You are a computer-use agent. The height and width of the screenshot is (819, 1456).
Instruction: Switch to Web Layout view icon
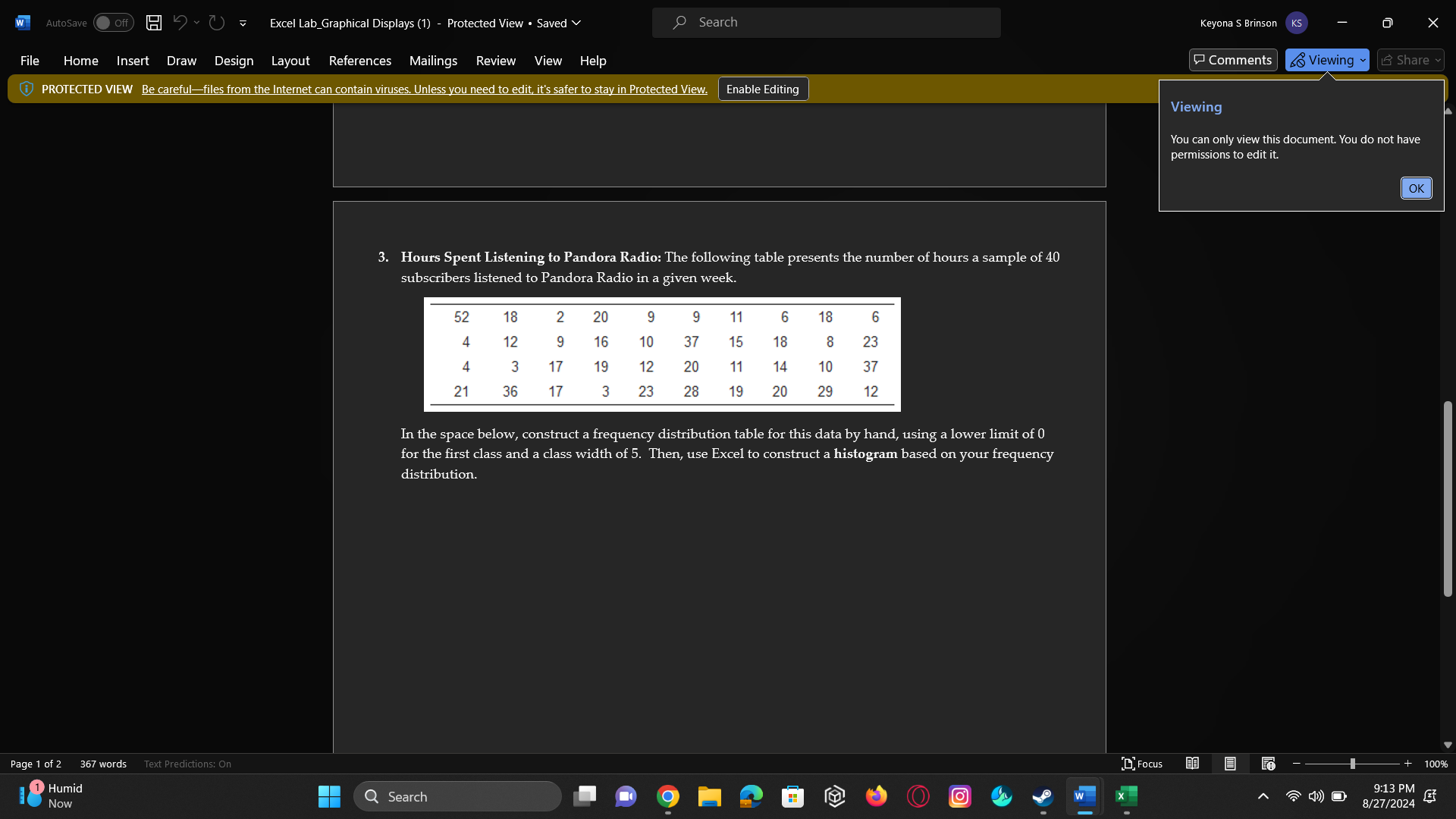pos(1268,764)
